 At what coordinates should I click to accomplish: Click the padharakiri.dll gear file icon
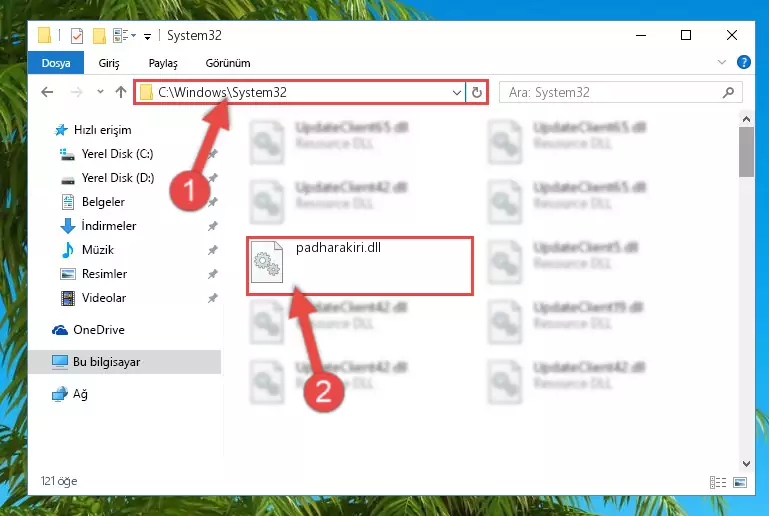267,262
